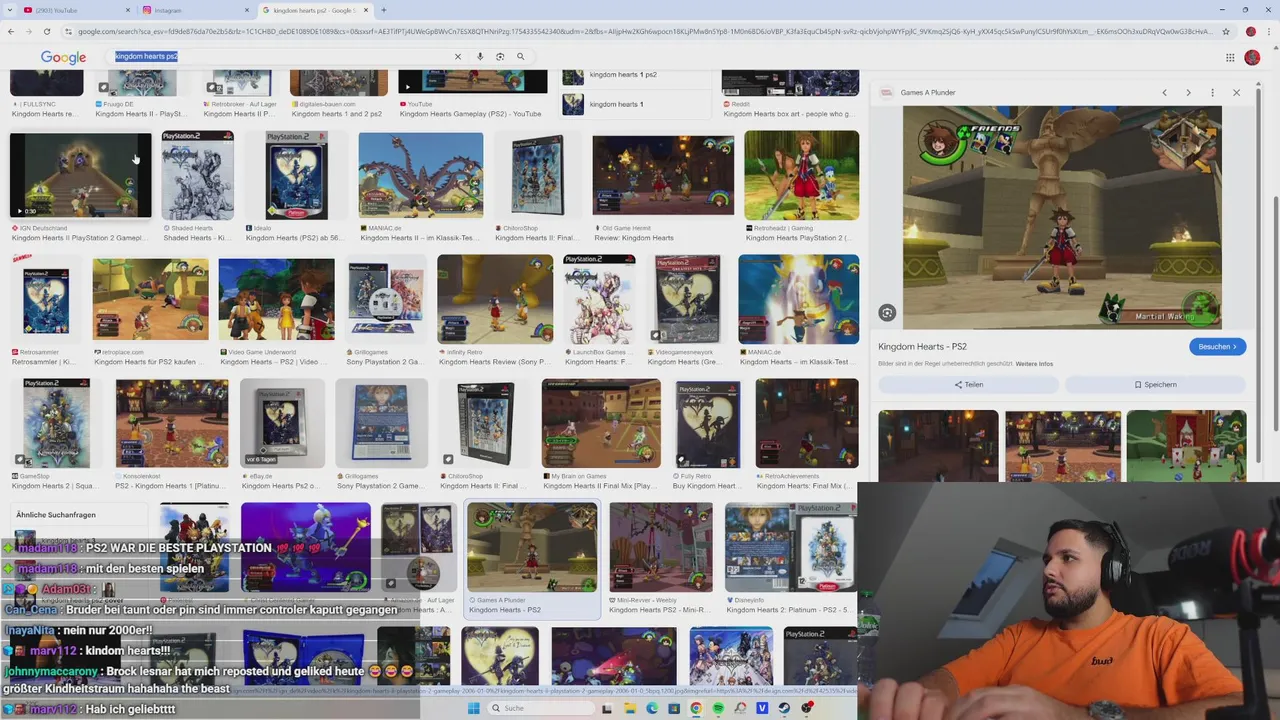This screenshot has width=1280, height=720.
Task: Clear the search query with X
Action: [x=458, y=56]
